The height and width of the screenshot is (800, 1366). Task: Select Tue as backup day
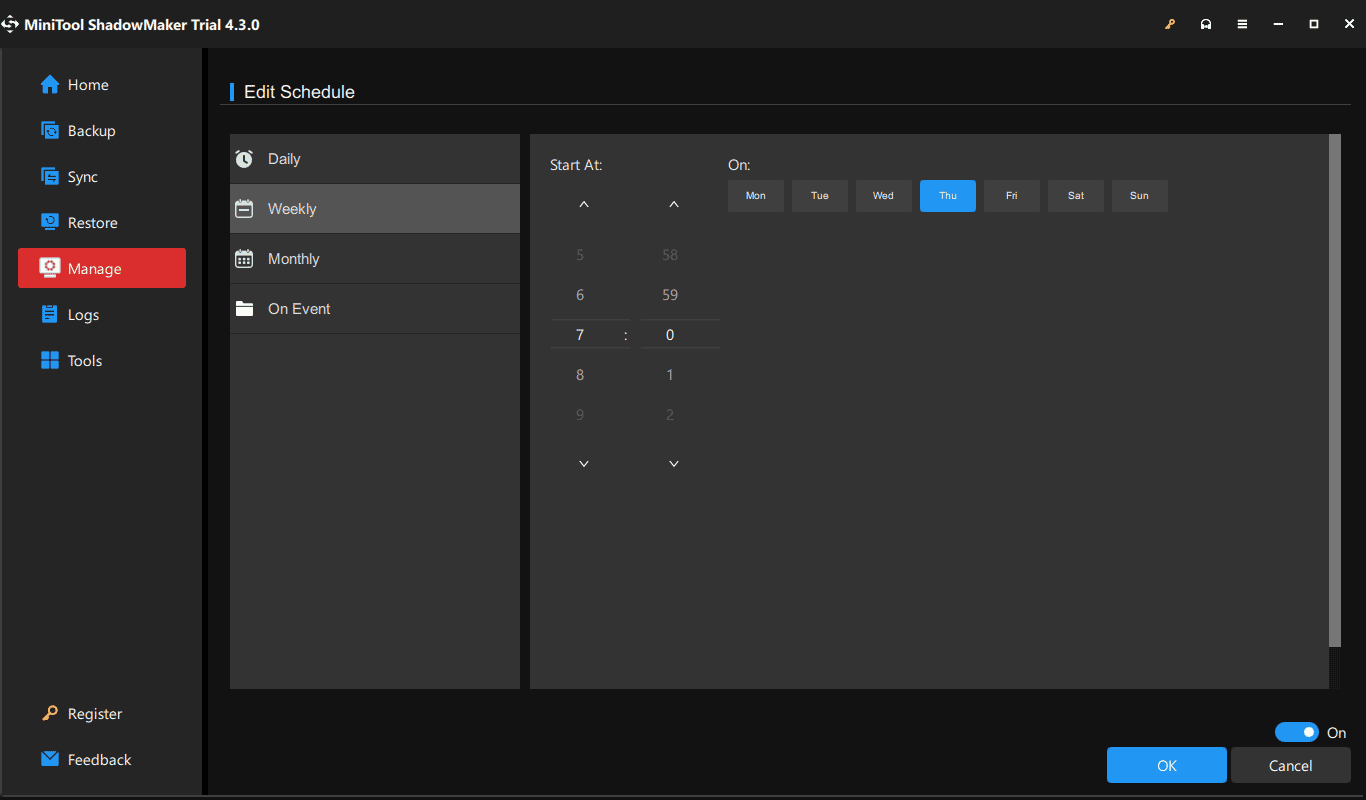click(x=820, y=196)
